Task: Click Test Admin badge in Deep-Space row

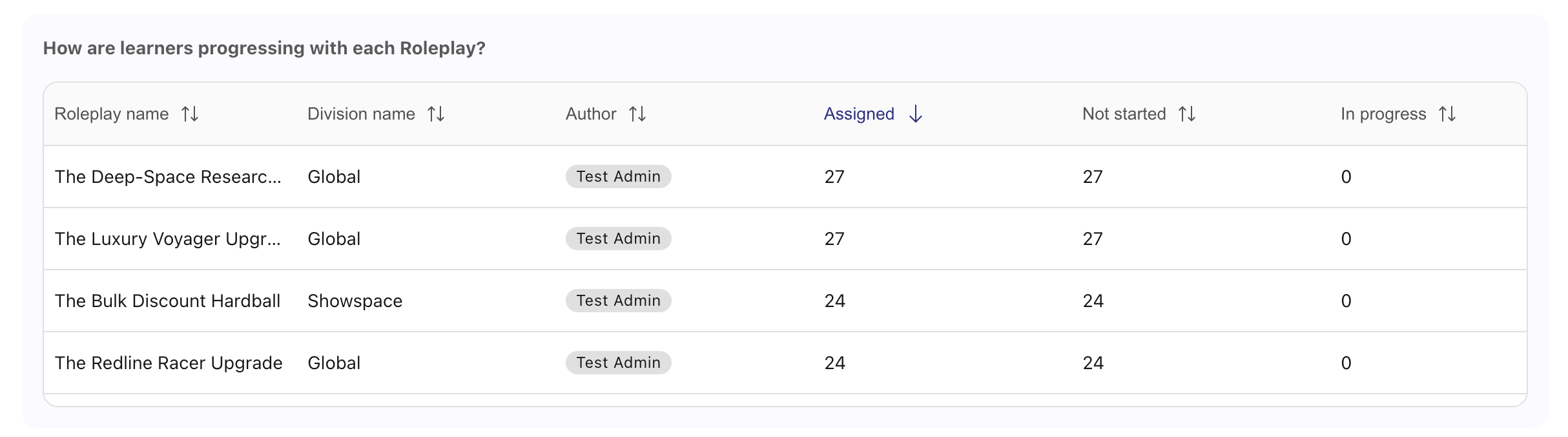Action: (x=619, y=176)
